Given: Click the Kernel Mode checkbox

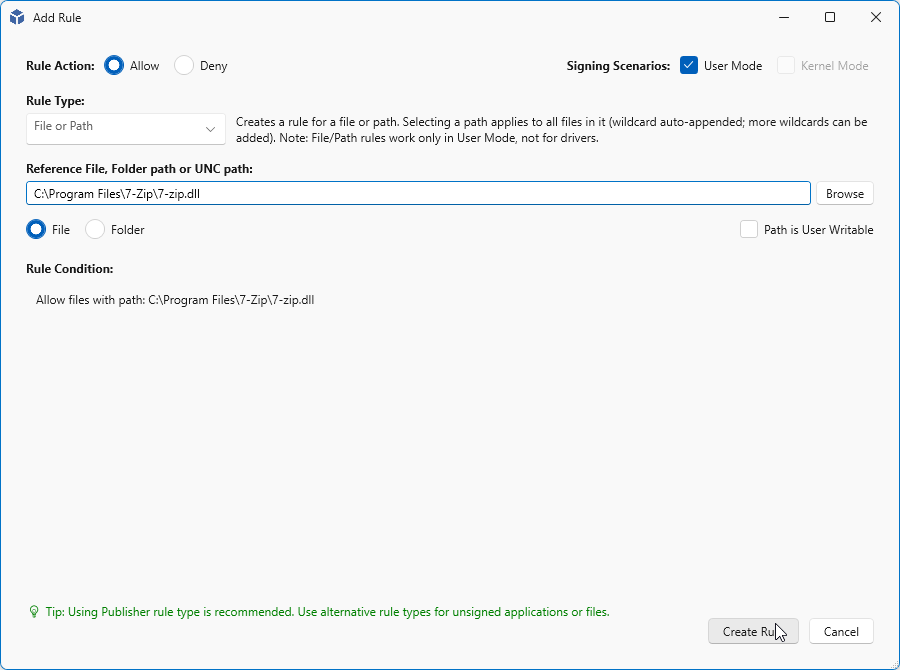Looking at the screenshot, I should pos(786,66).
